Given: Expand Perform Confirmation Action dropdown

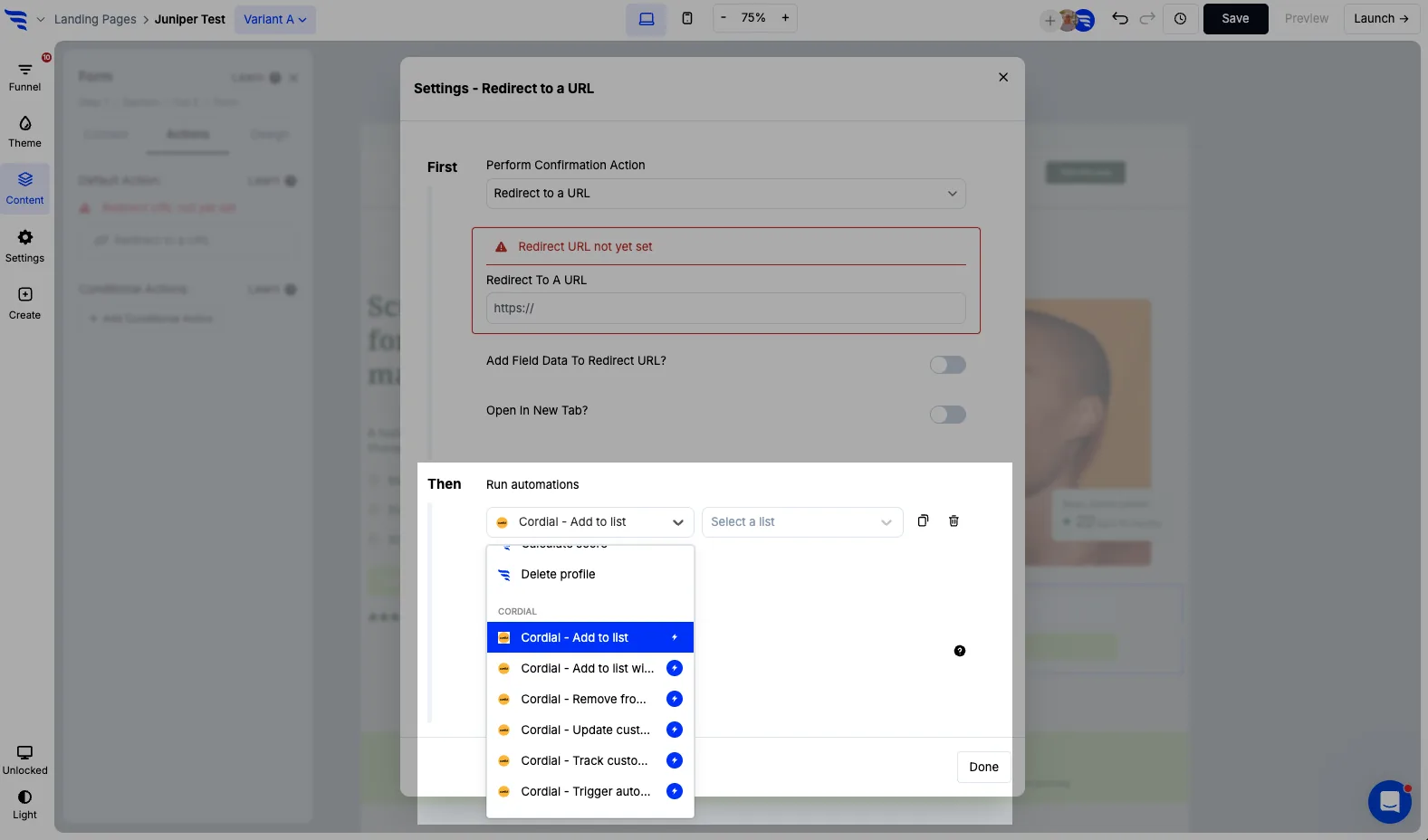Looking at the screenshot, I should (726, 194).
